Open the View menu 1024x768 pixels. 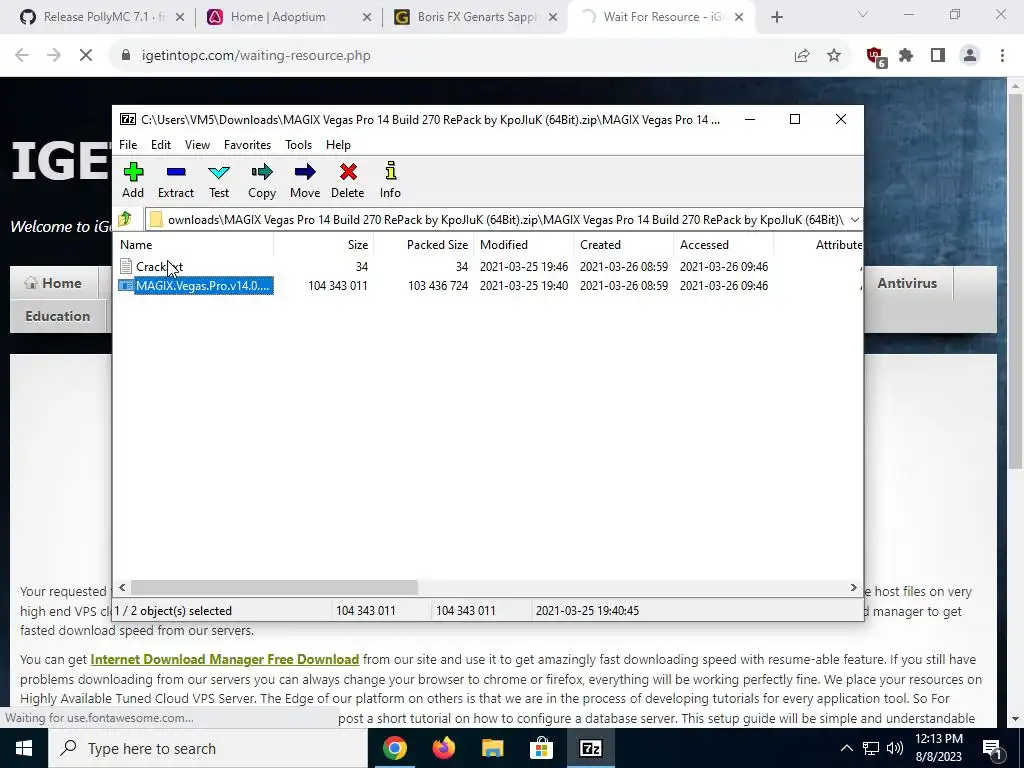[197, 145]
